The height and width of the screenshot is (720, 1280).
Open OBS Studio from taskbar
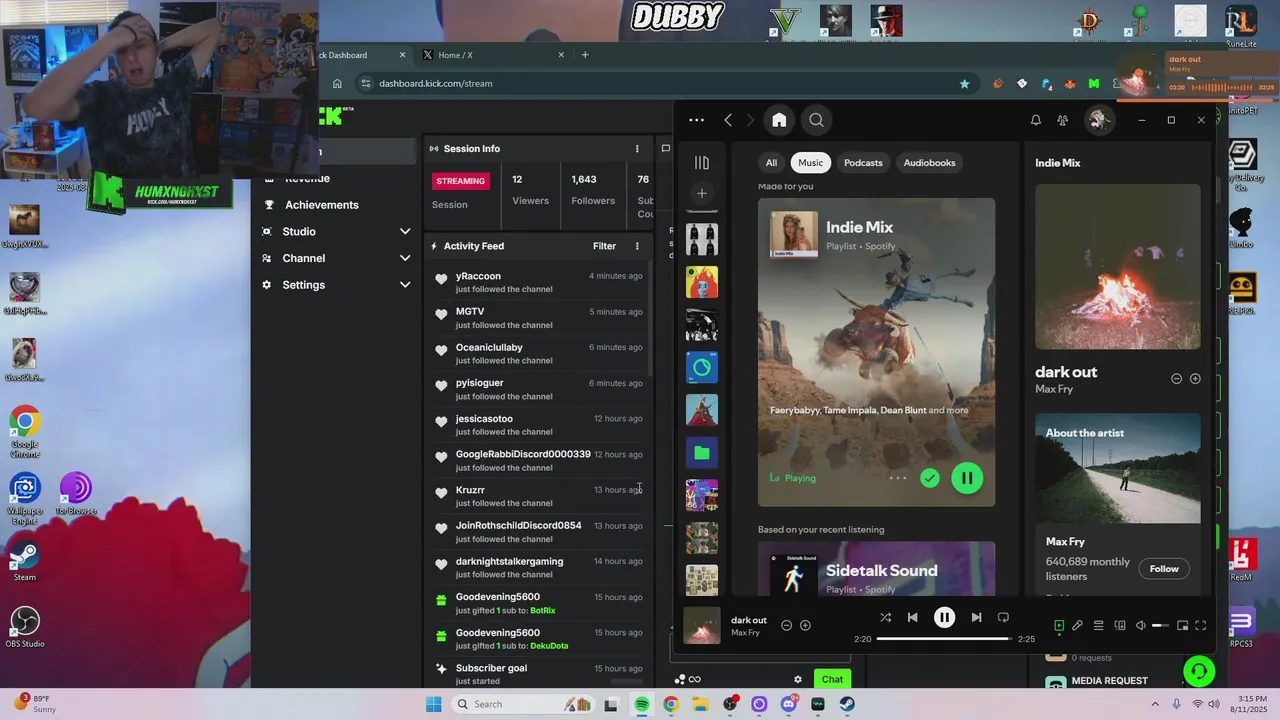(x=730, y=704)
